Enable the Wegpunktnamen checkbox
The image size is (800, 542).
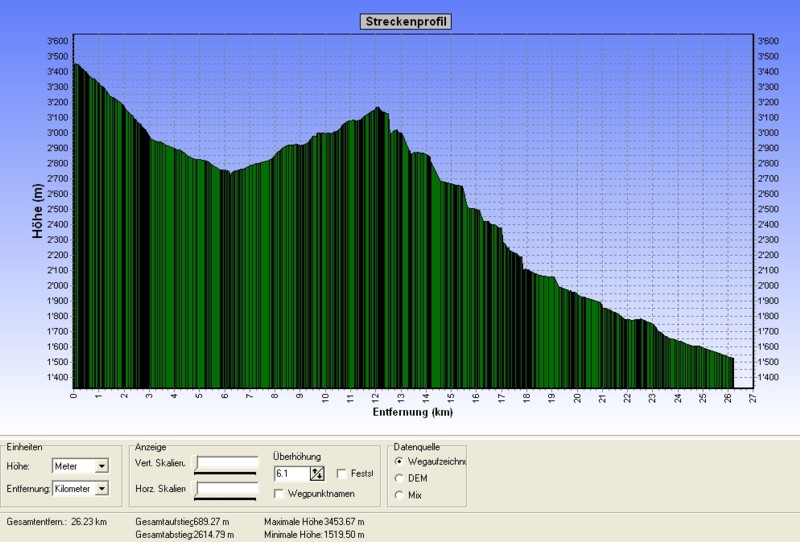tap(279, 493)
